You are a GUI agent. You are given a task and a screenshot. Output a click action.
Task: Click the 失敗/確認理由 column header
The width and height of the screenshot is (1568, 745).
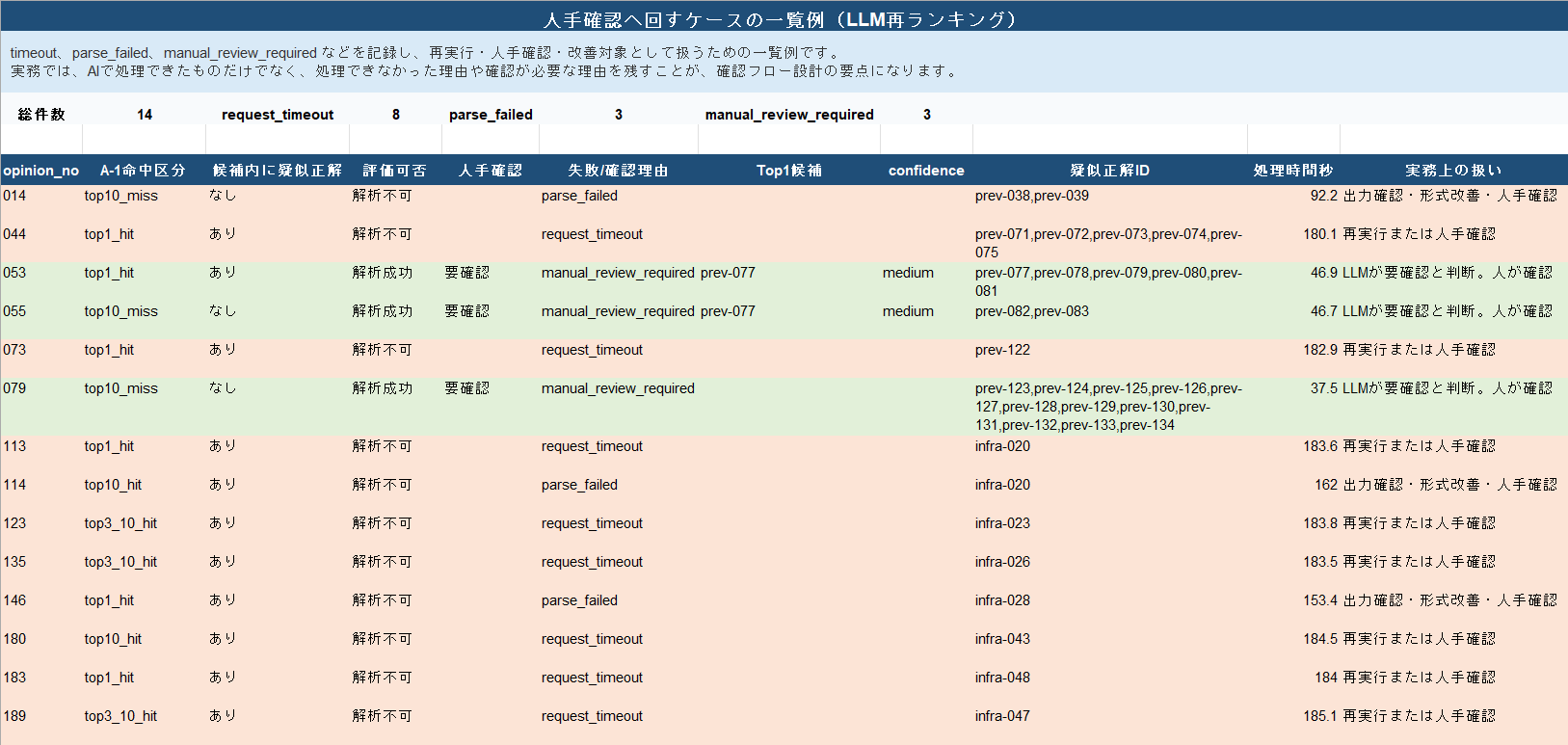(619, 171)
